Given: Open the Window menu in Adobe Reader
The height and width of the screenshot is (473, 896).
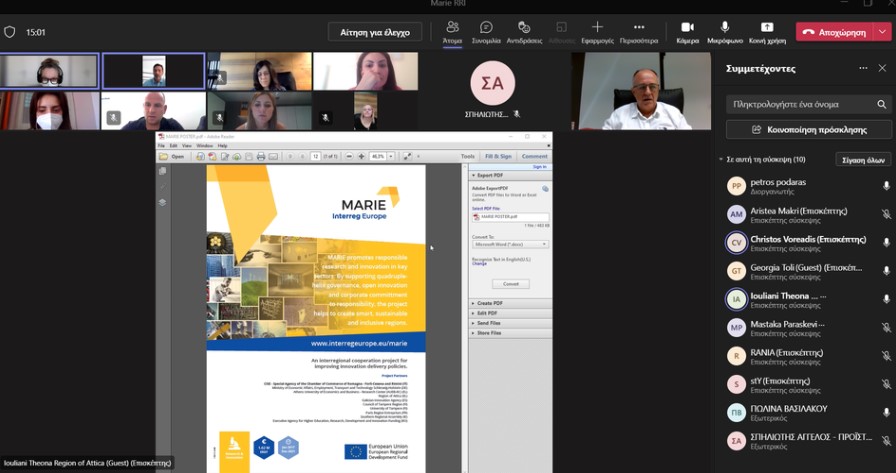Looking at the screenshot, I should pos(205,146).
